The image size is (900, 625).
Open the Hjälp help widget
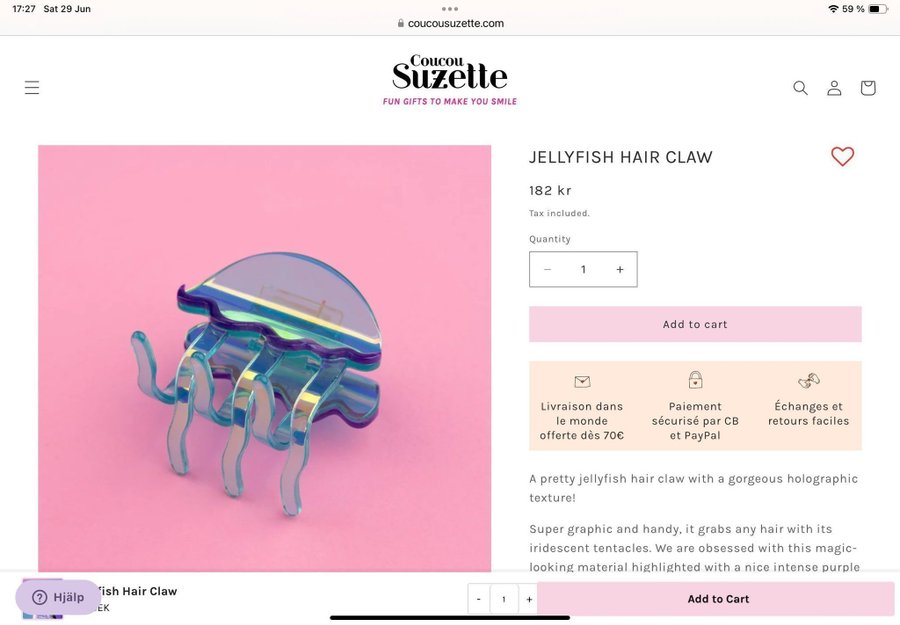(x=58, y=597)
